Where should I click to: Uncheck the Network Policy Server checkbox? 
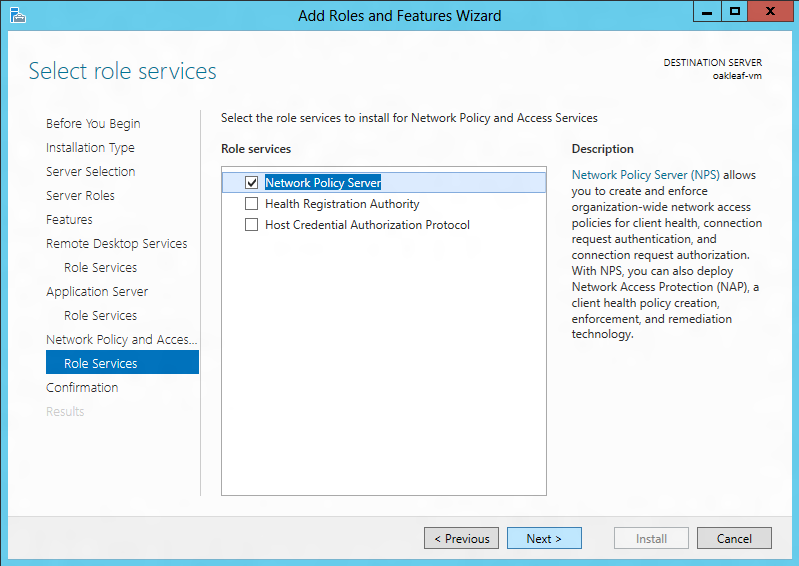point(251,182)
